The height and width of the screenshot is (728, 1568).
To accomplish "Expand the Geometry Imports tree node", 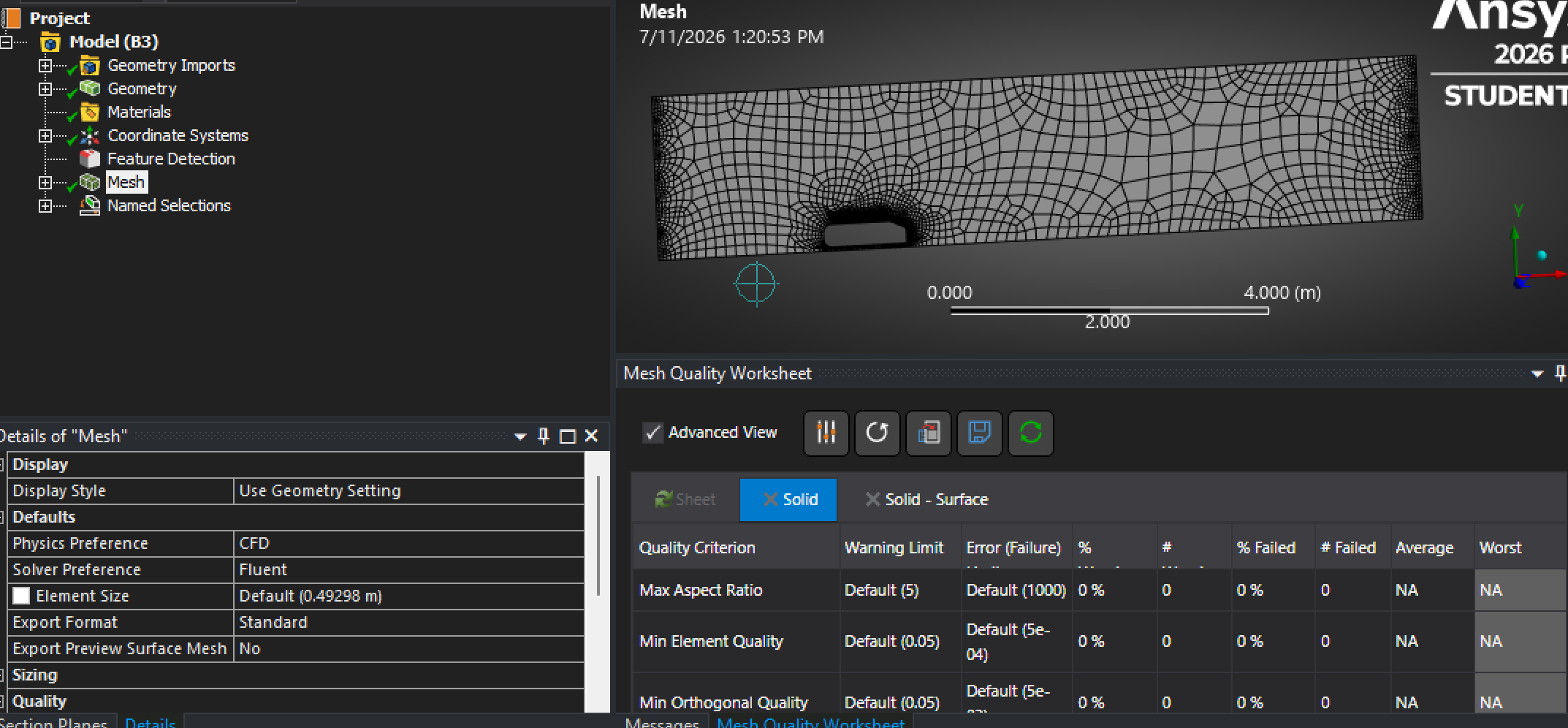I will point(45,65).
